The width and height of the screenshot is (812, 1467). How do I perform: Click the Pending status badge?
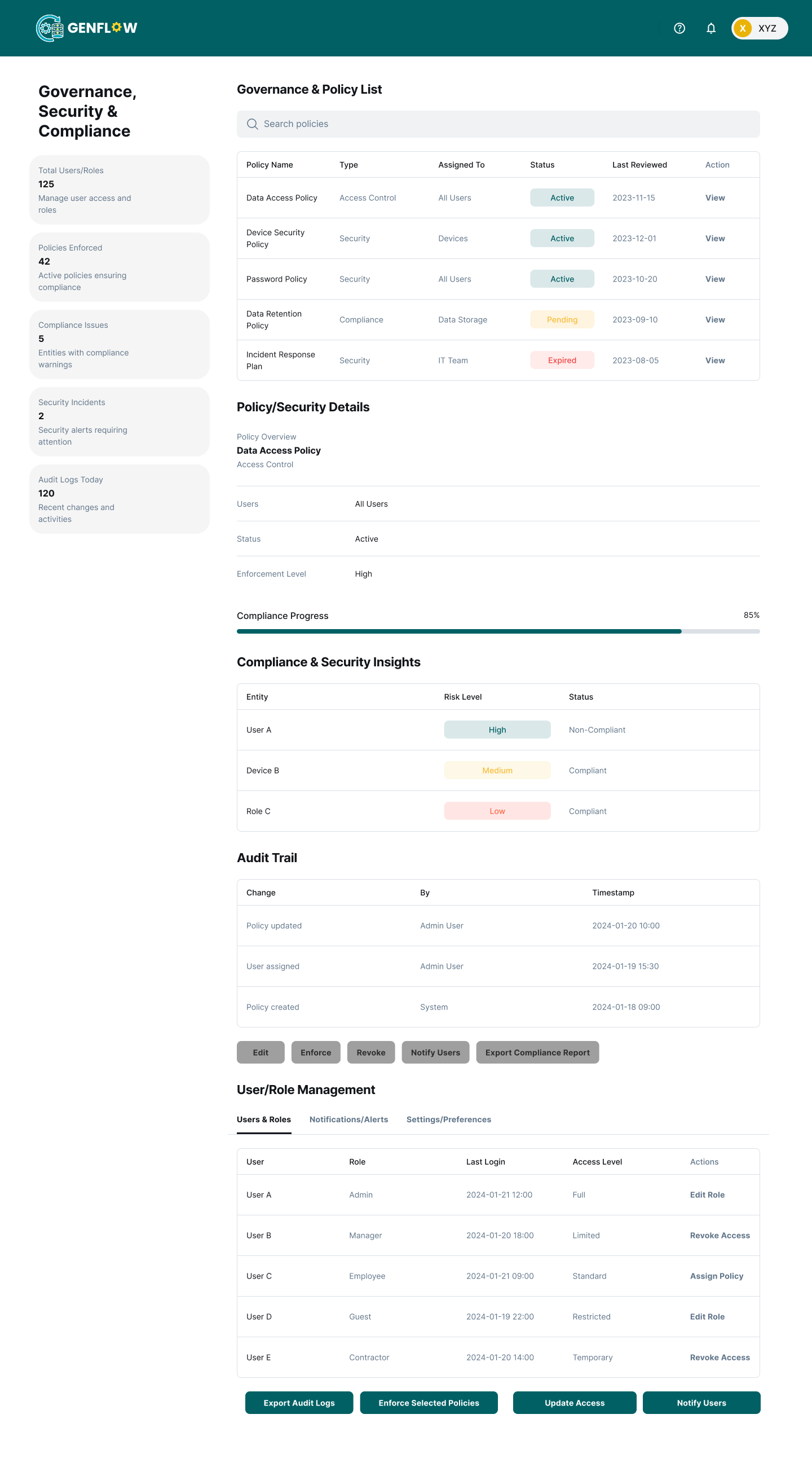(562, 319)
